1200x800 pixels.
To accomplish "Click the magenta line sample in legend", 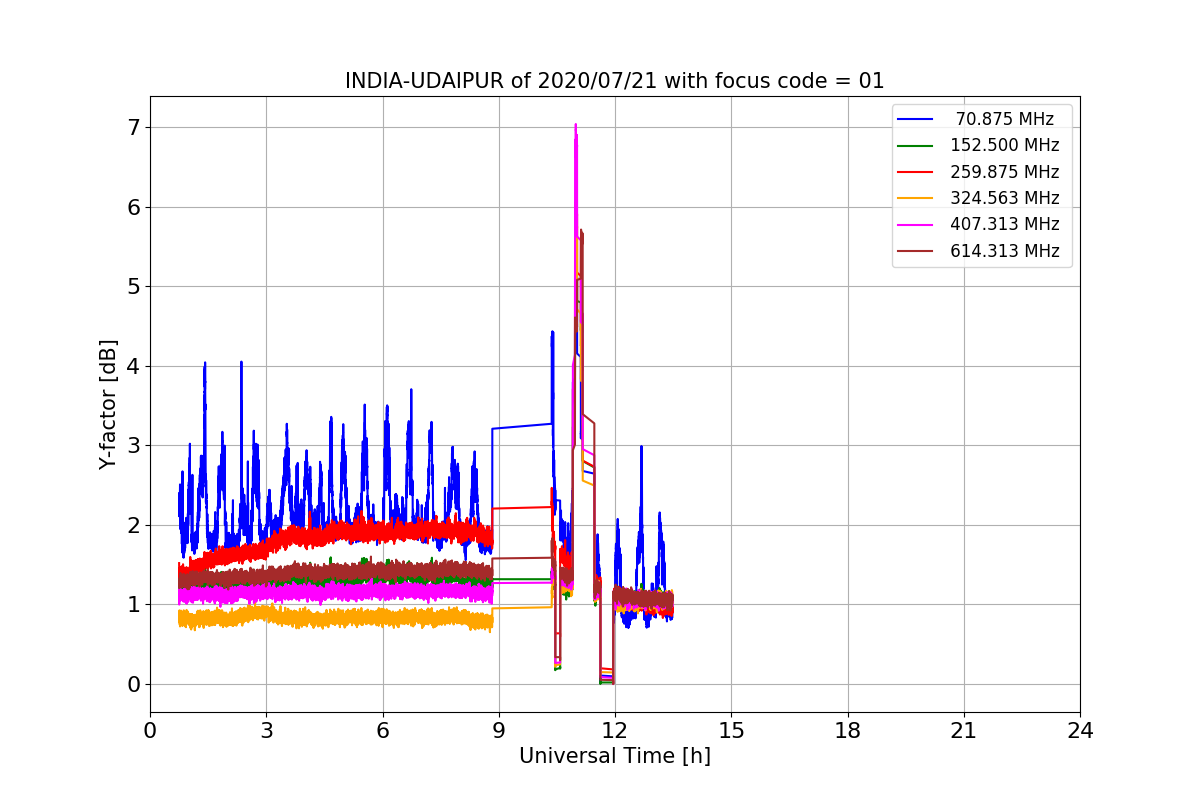I will [x=916, y=225].
